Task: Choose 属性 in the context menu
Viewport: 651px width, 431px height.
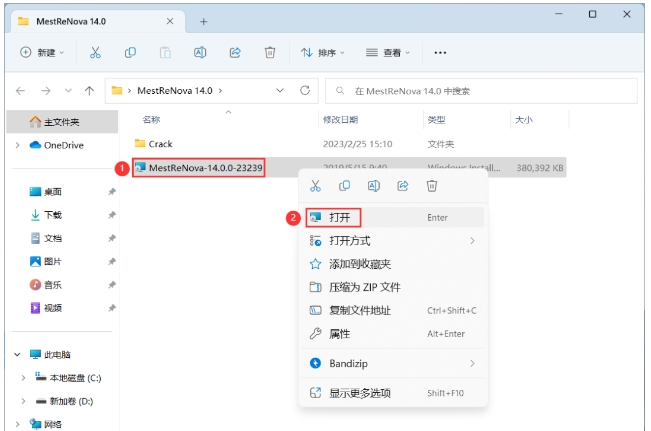Action: coord(394,334)
